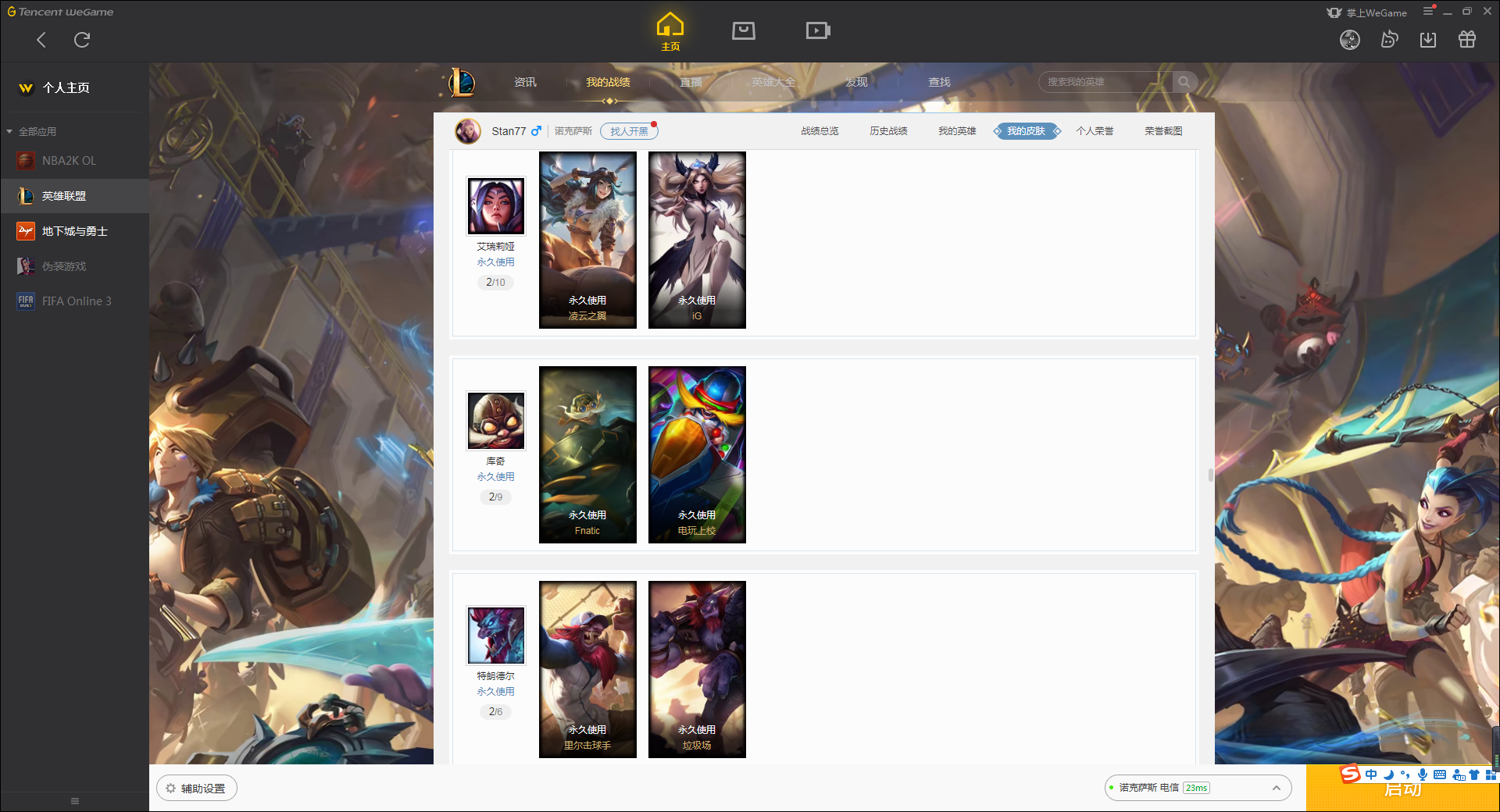Open the 凌云之翼 skin card

coord(587,240)
